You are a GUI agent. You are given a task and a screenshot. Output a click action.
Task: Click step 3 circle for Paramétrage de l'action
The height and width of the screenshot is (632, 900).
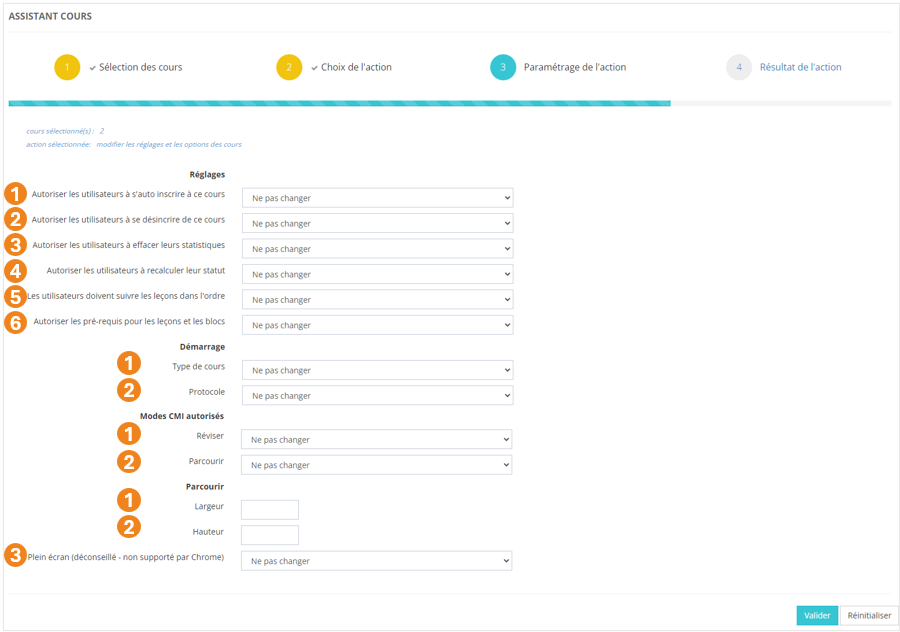pyautogui.click(x=503, y=68)
